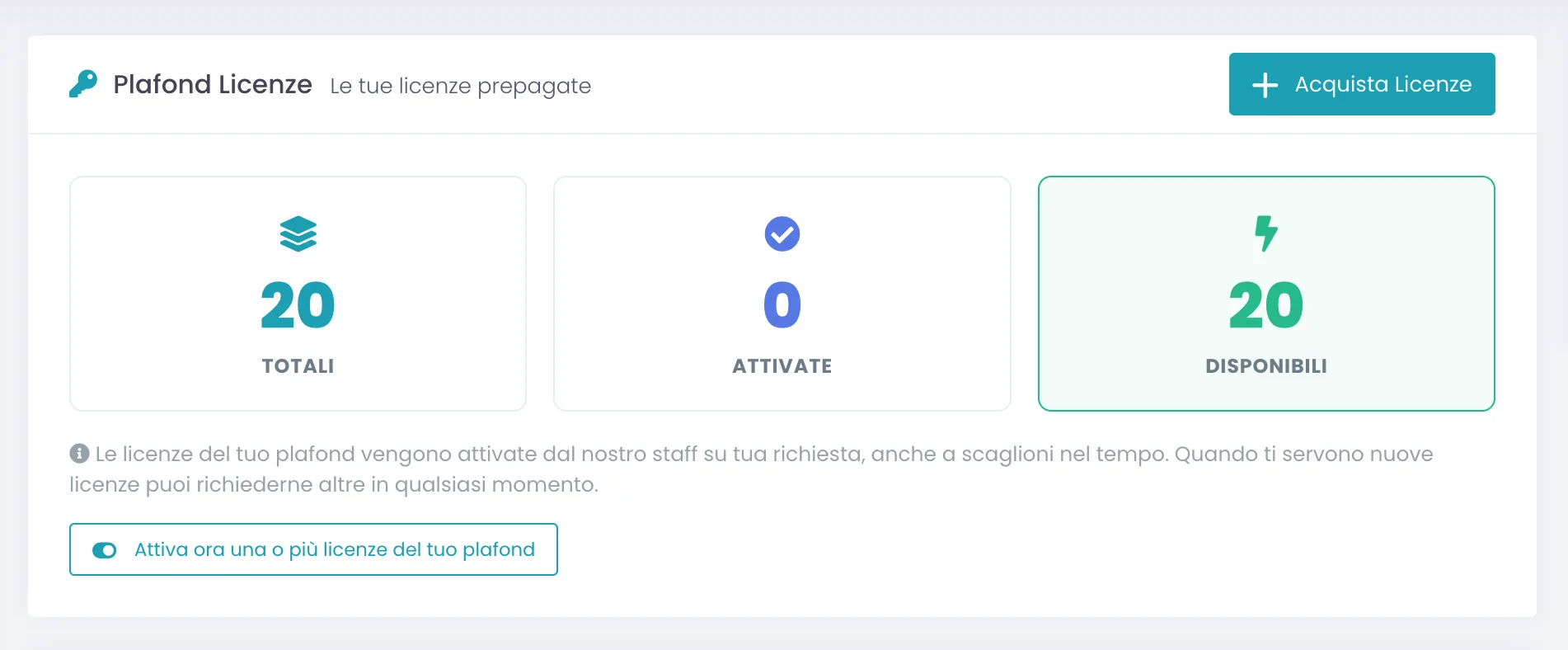
Task: Click the teal 20 total count
Action: (298, 306)
